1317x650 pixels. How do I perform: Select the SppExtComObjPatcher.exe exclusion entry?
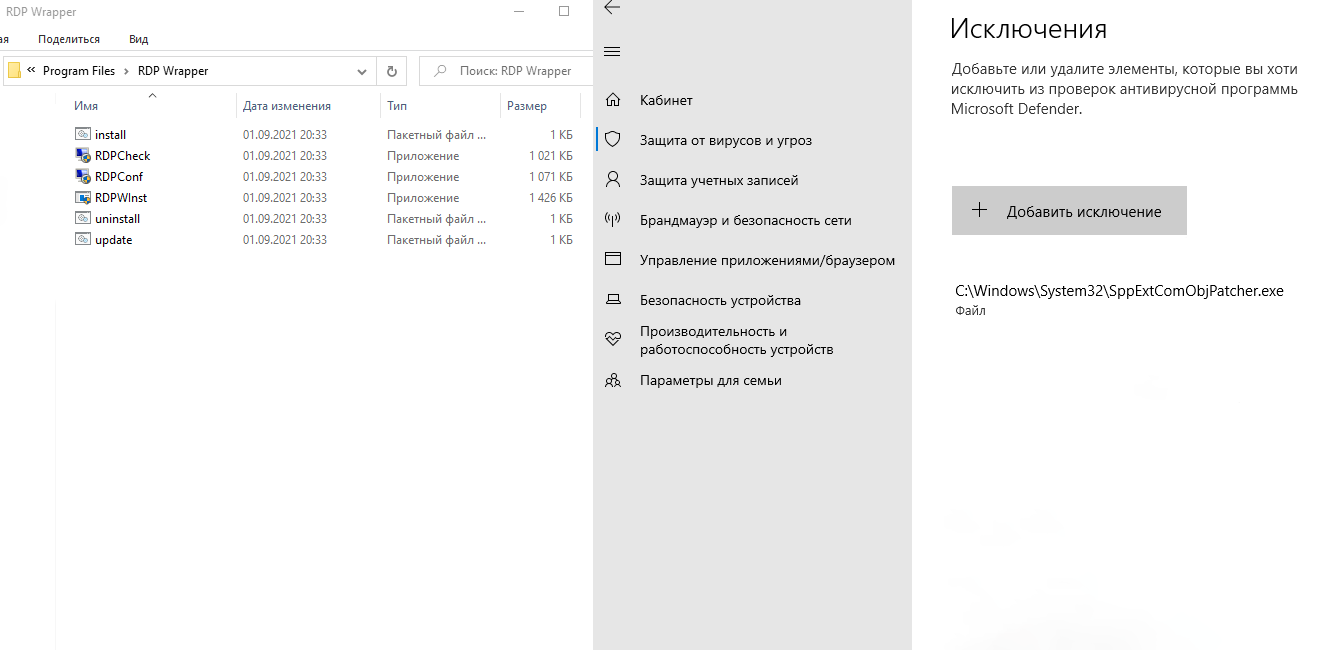click(x=1119, y=300)
